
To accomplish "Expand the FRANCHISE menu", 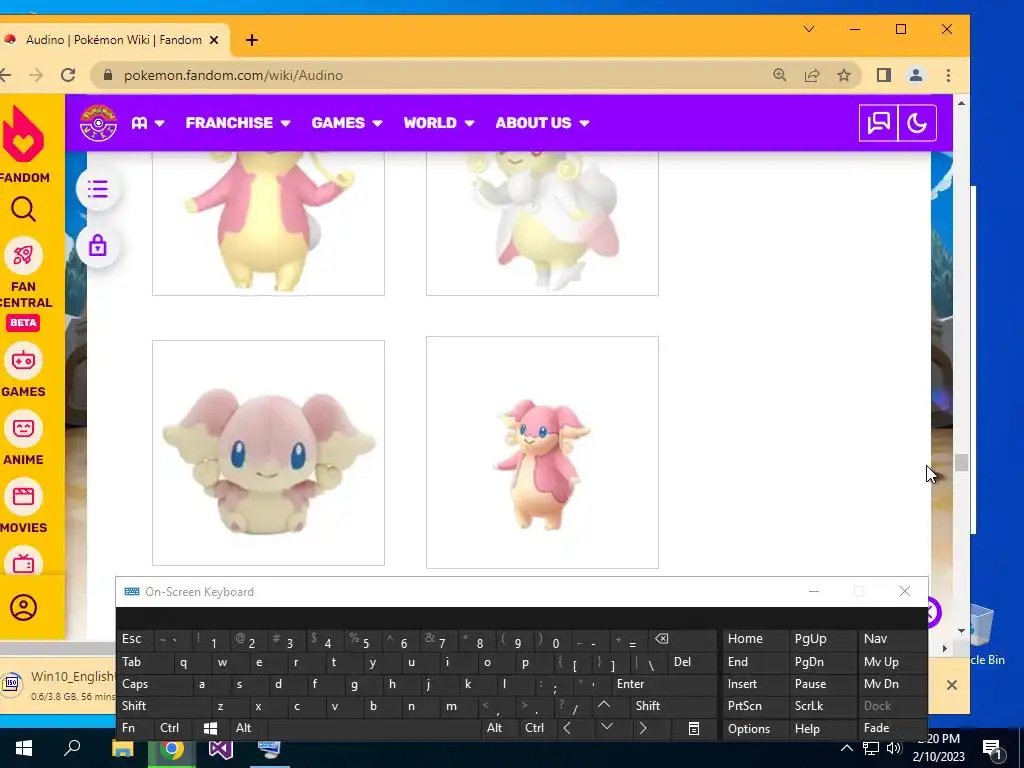I will click(238, 123).
